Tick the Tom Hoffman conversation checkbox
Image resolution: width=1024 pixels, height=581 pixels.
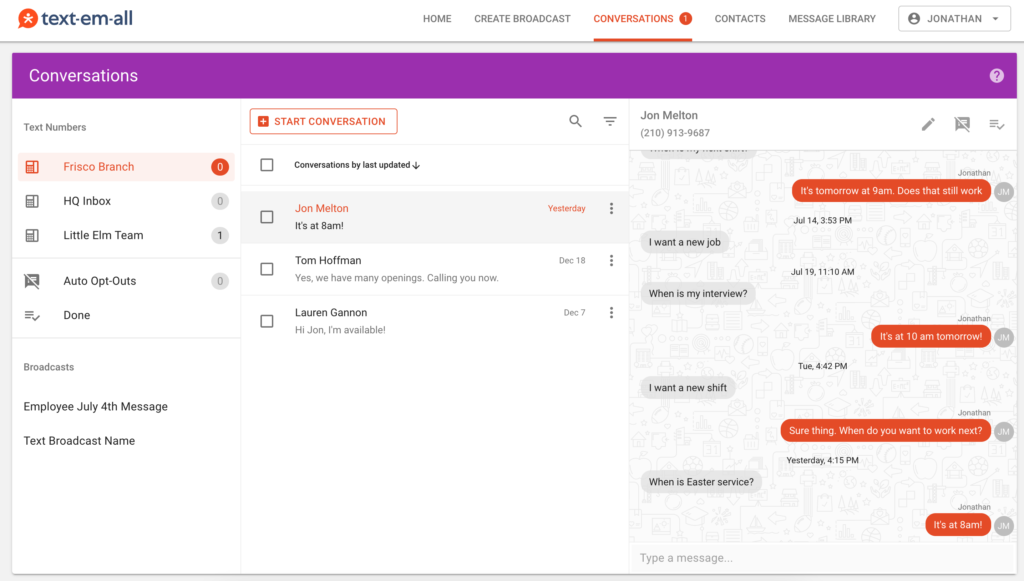[x=267, y=269]
